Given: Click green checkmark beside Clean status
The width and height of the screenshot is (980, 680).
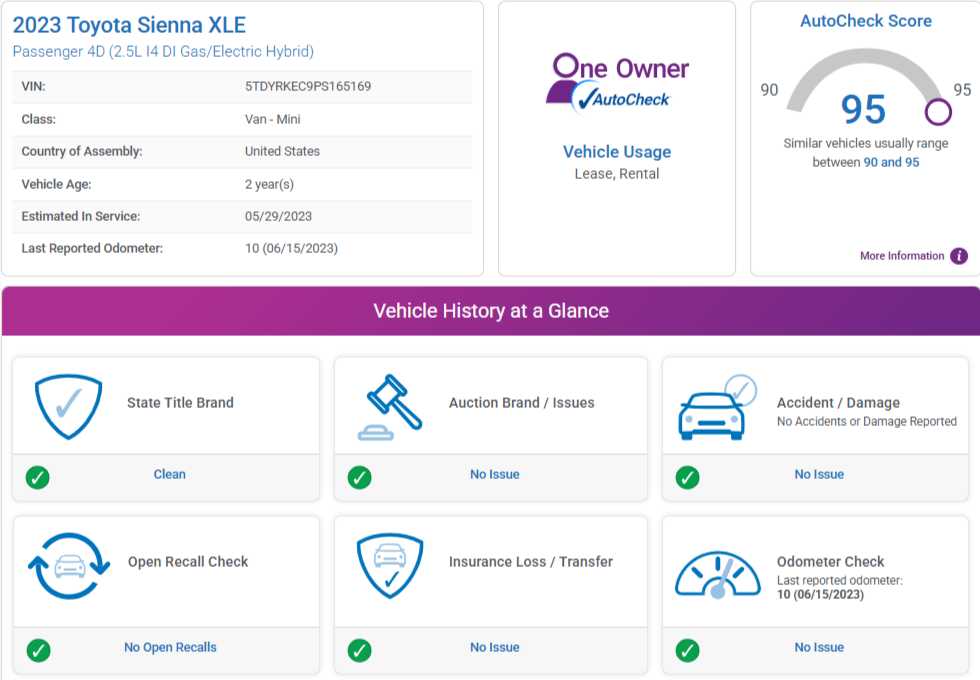Looking at the screenshot, I should 38,478.
